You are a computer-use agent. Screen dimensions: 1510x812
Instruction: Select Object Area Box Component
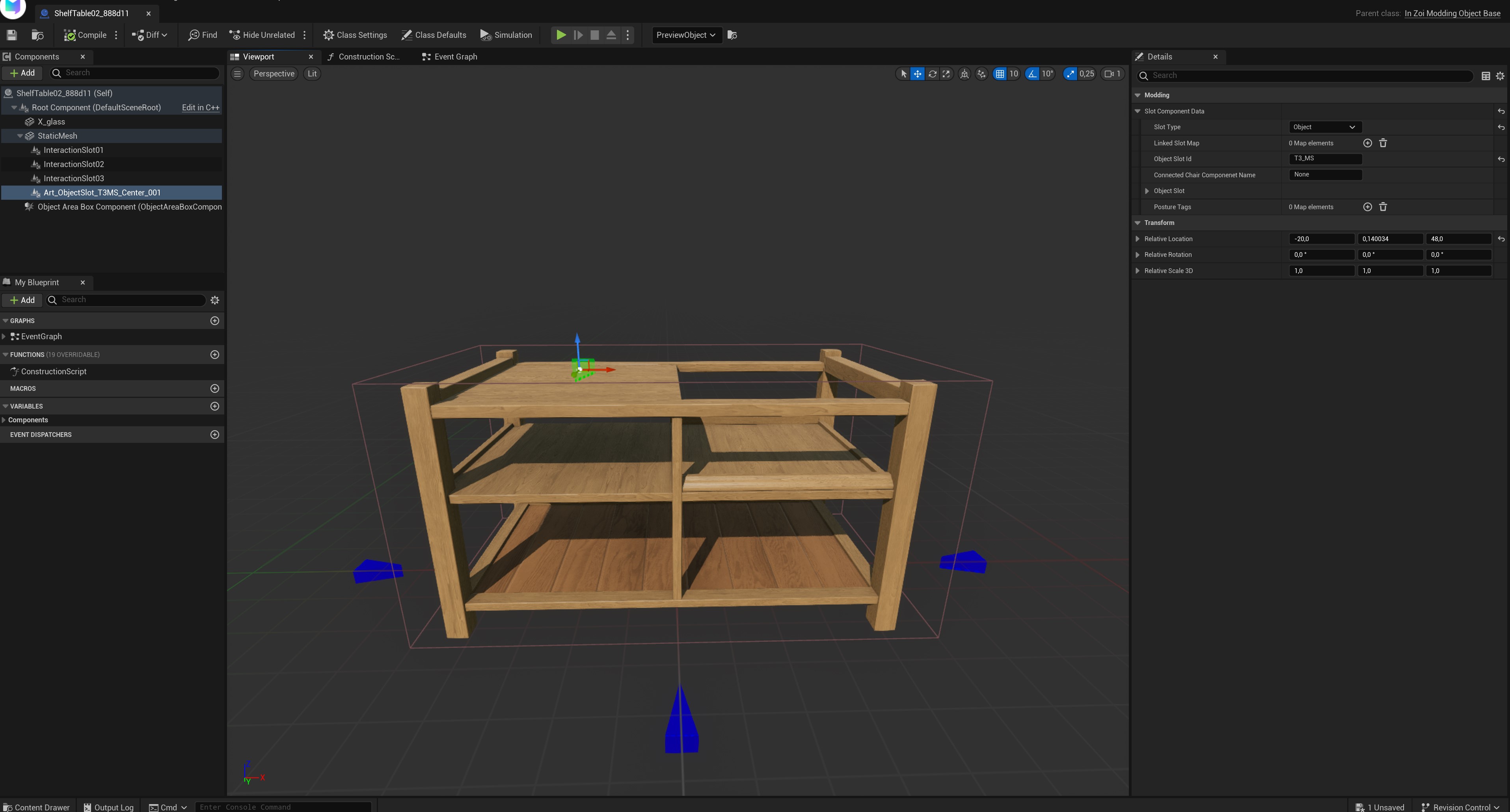point(130,207)
